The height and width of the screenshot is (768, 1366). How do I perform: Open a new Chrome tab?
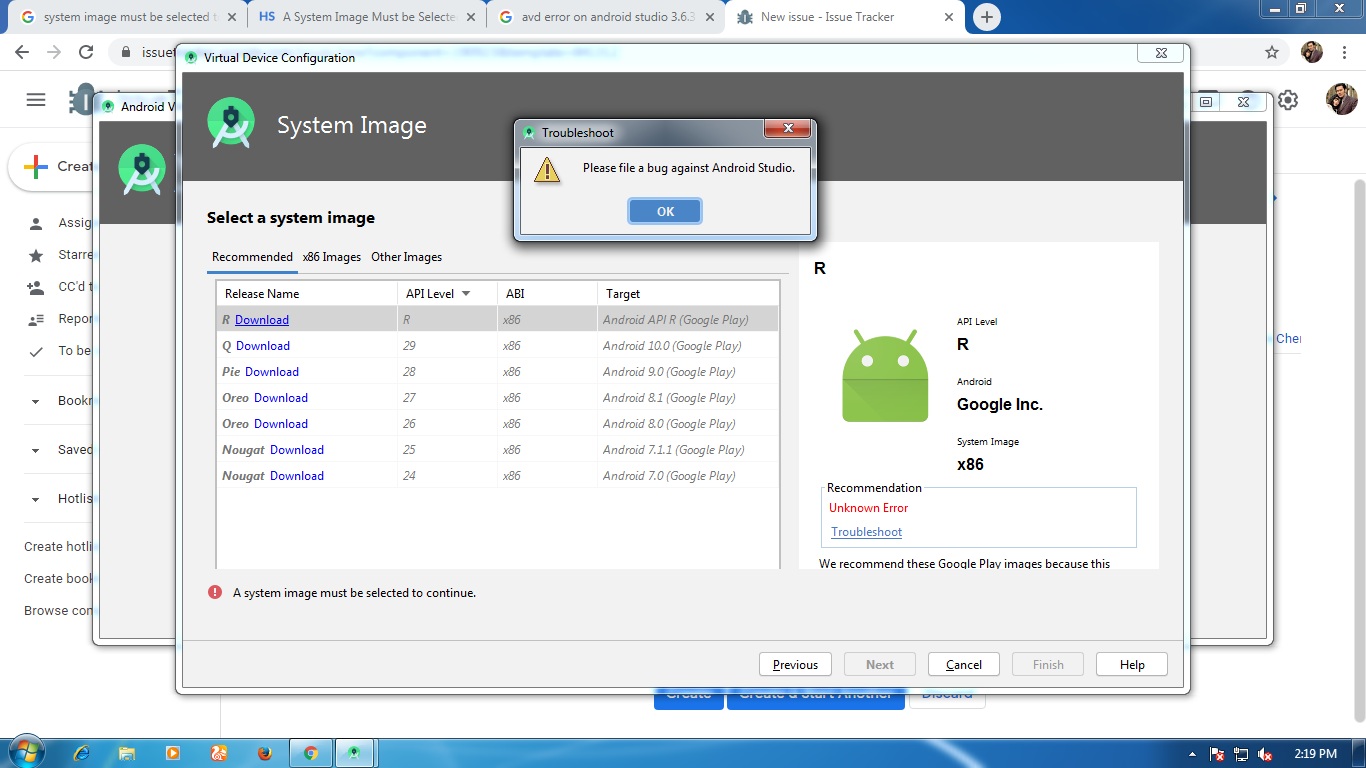pyautogui.click(x=986, y=17)
